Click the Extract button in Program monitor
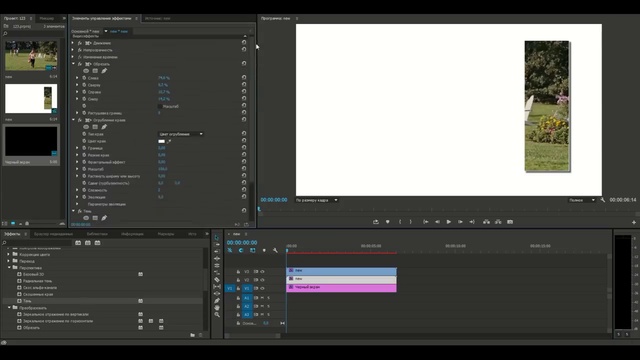This screenshot has width=640, height=360. [x=498, y=222]
